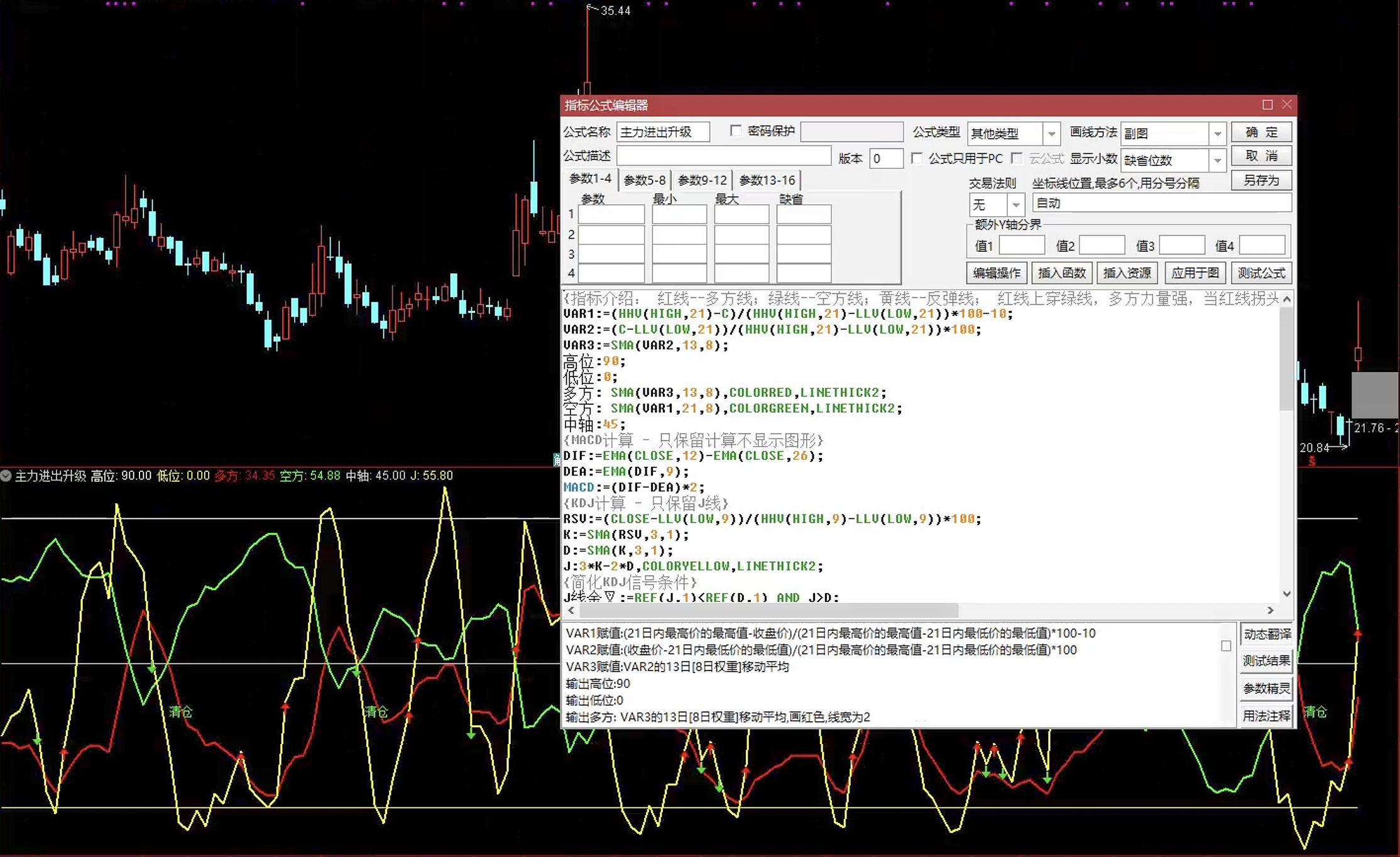This screenshot has height=857, width=1400.
Task: Select the 参数精灵 parameter wizard tab
Action: pos(1267,689)
